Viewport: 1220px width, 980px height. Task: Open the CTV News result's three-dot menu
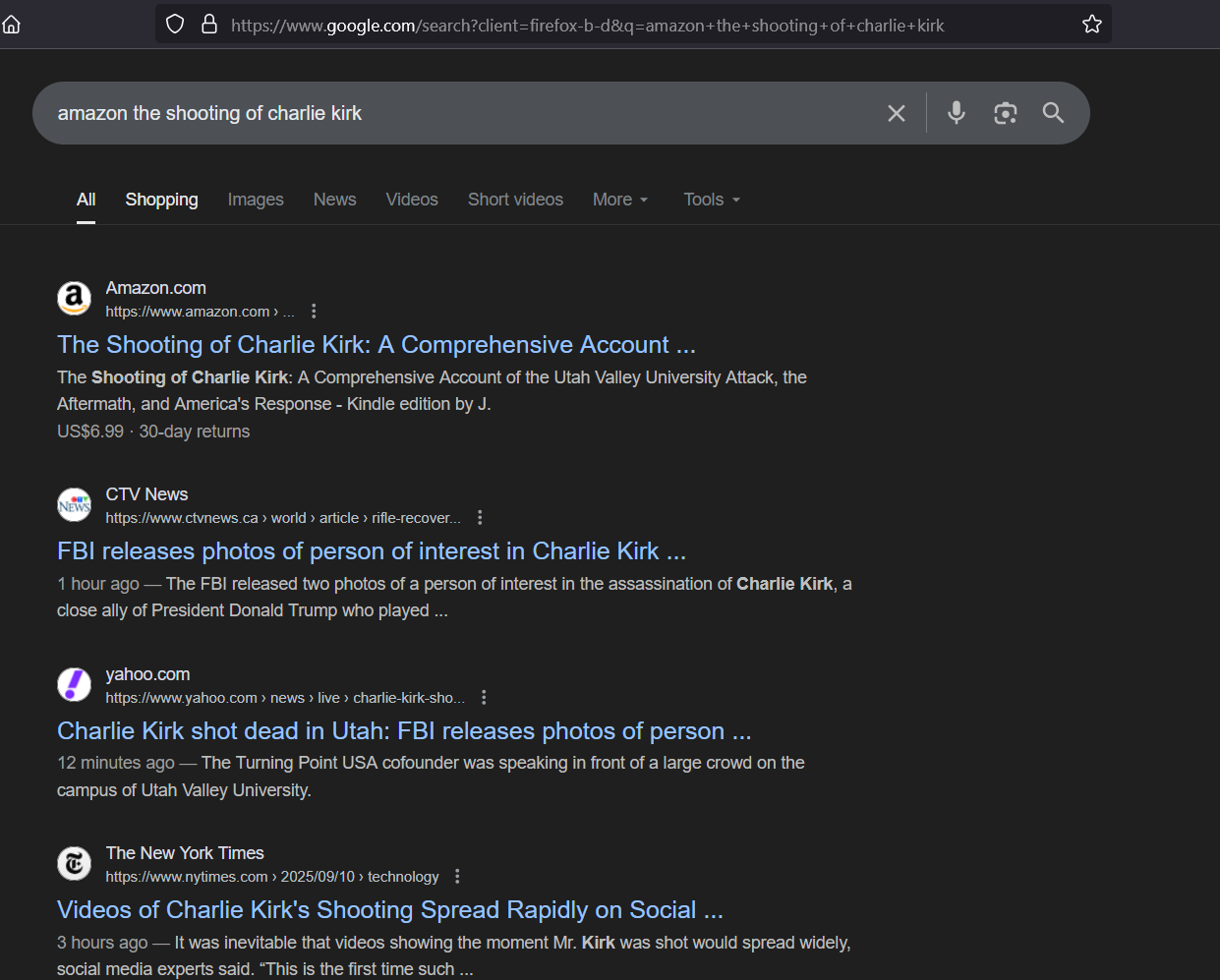tap(480, 517)
